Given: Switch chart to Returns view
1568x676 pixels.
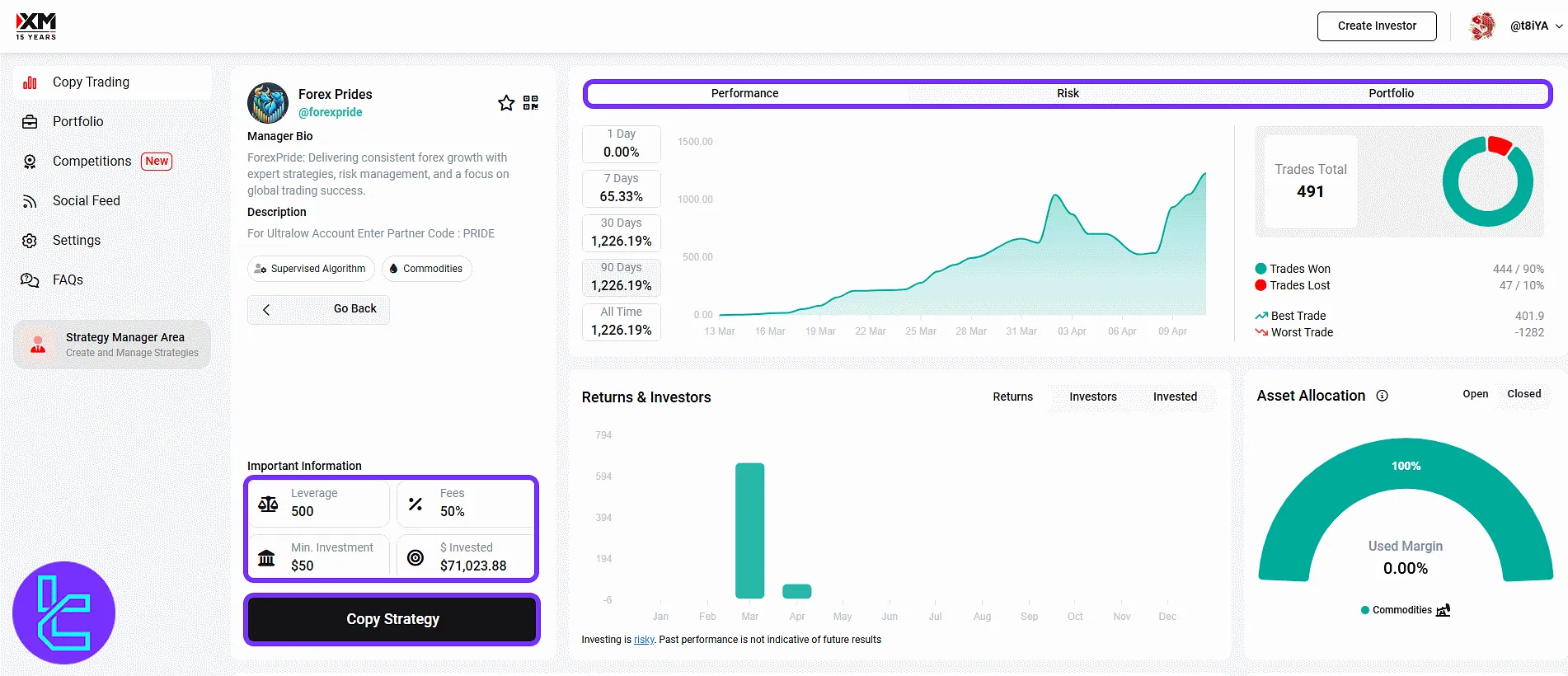Looking at the screenshot, I should coord(1012,397).
